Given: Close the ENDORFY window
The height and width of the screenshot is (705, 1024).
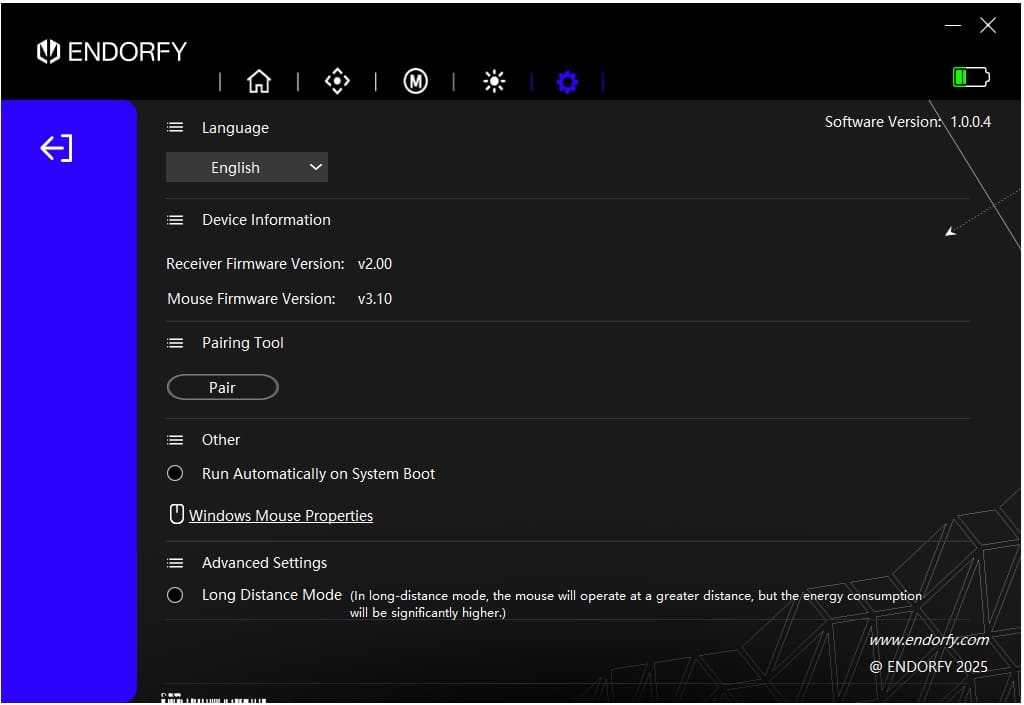Looking at the screenshot, I should [988, 25].
